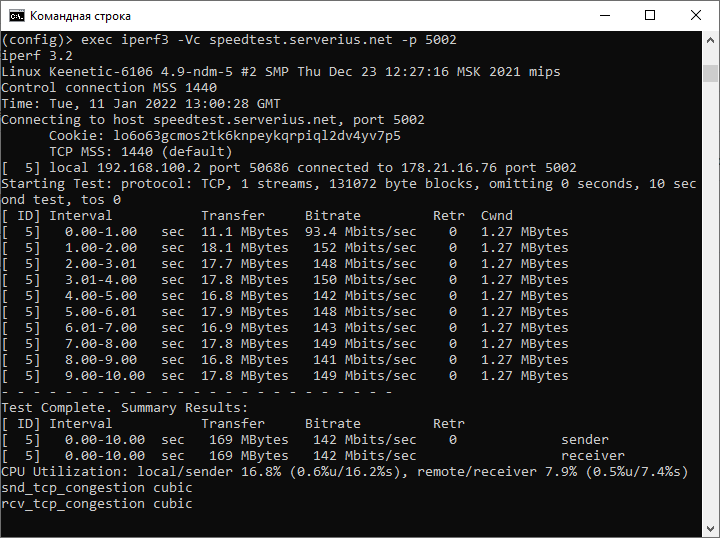This screenshot has height=538, width=720.
Task: Click 'TCP MSS: 1440 (default)' line
Action: tap(141, 152)
